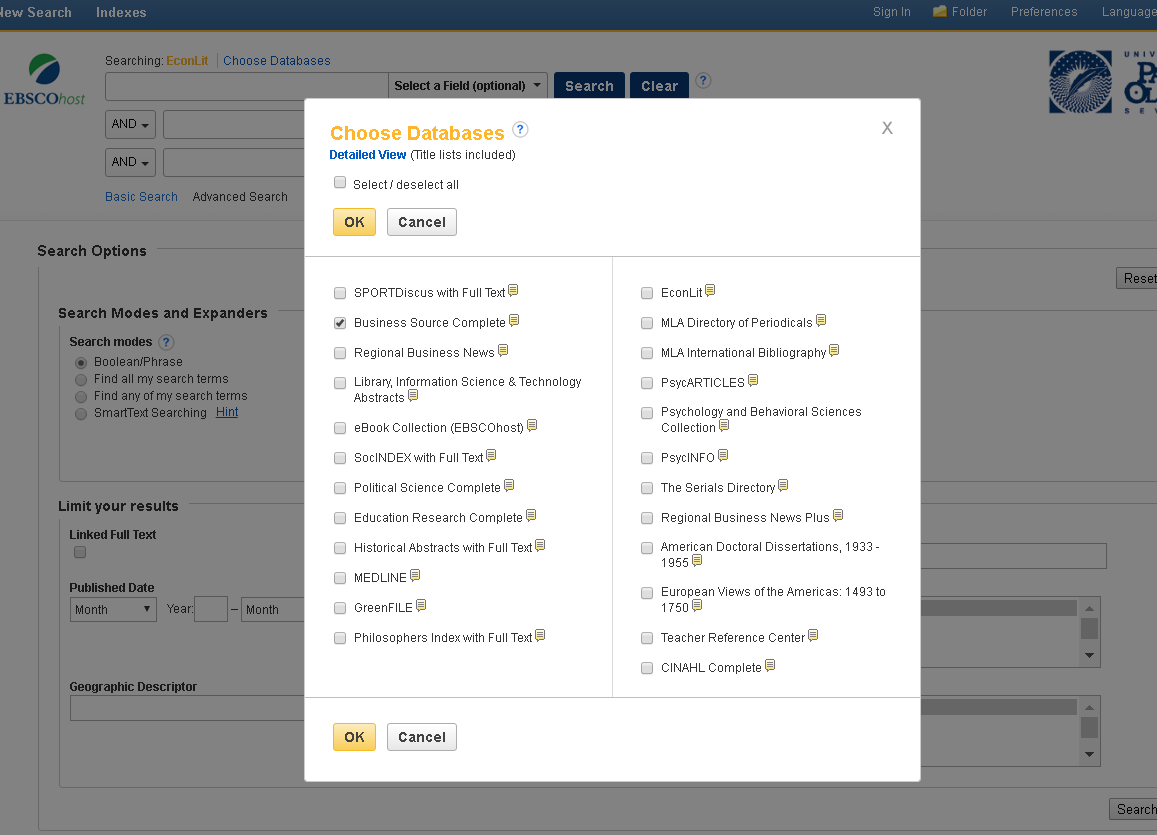Open the info note icon beside PsycINFO
Image resolution: width=1157 pixels, height=835 pixels.
(x=723, y=456)
